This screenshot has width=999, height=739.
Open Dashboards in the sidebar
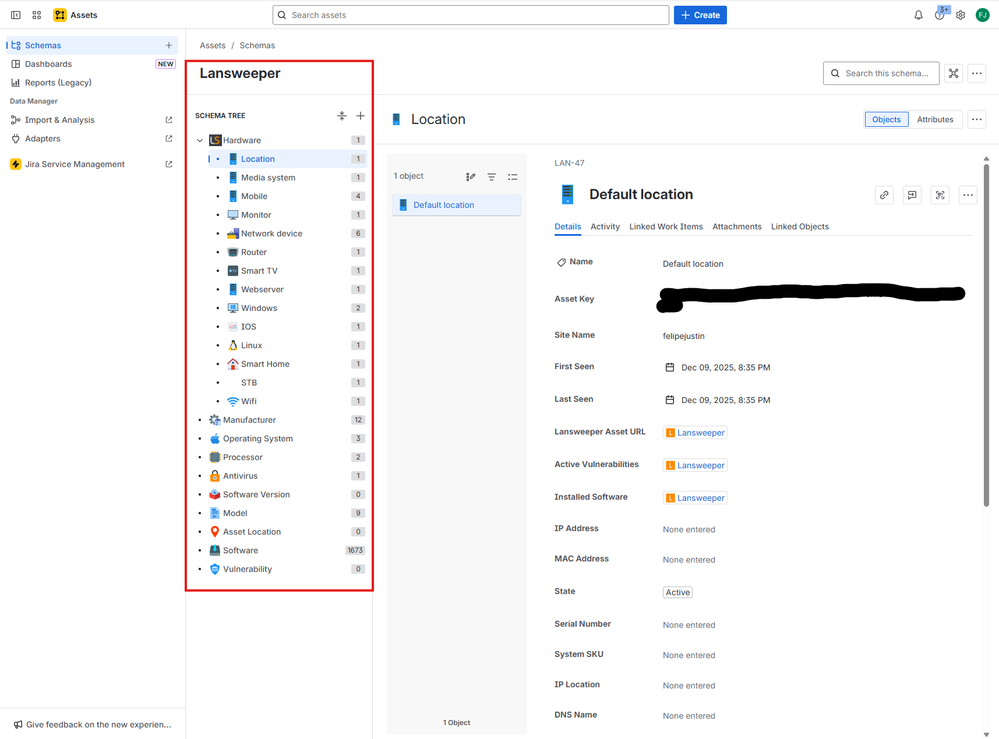(93, 64)
